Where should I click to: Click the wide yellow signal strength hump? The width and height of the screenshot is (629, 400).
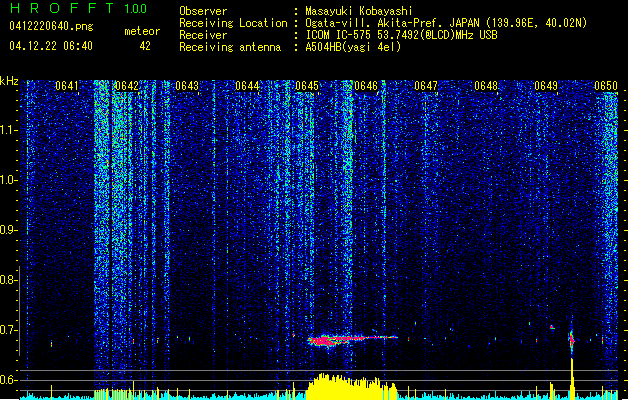(x=352, y=386)
